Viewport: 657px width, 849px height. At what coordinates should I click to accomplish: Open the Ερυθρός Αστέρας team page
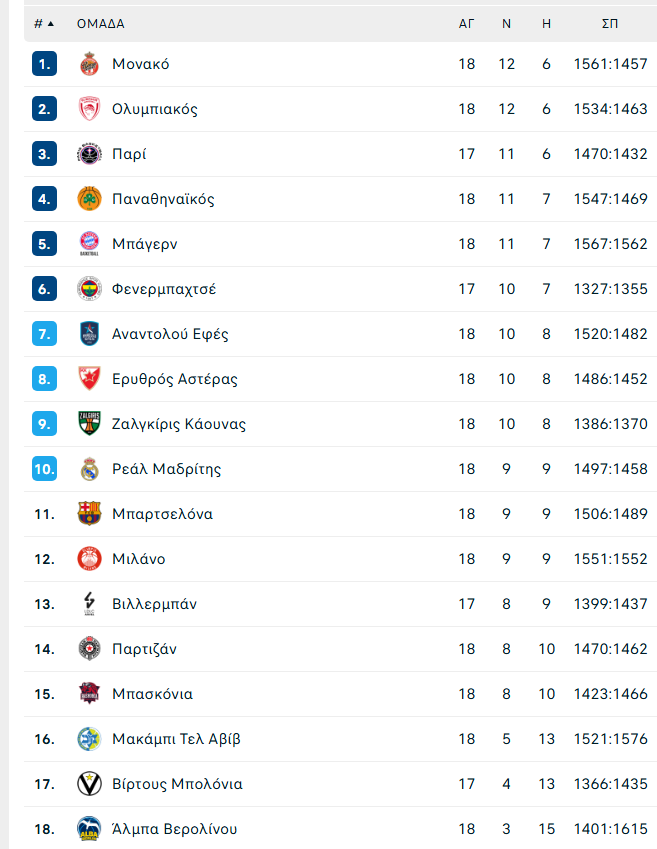175,379
